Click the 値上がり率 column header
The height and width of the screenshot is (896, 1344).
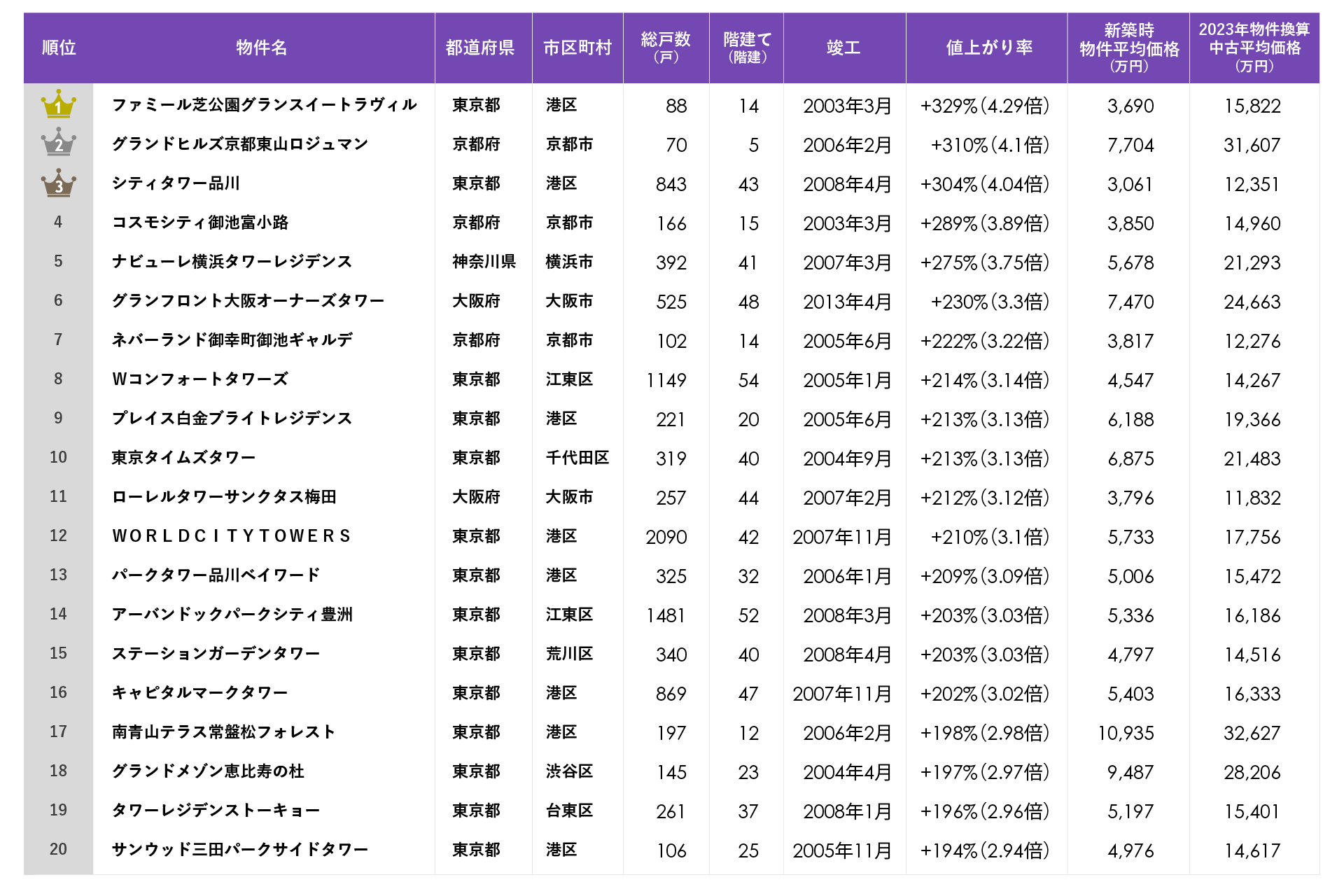coord(989,48)
